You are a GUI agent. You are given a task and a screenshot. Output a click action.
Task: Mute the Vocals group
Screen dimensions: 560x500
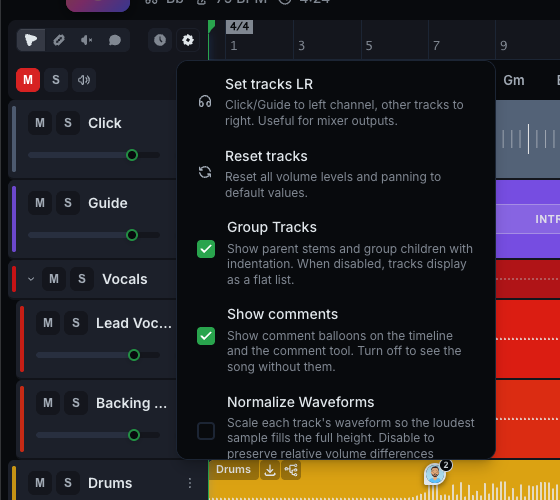[54, 279]
